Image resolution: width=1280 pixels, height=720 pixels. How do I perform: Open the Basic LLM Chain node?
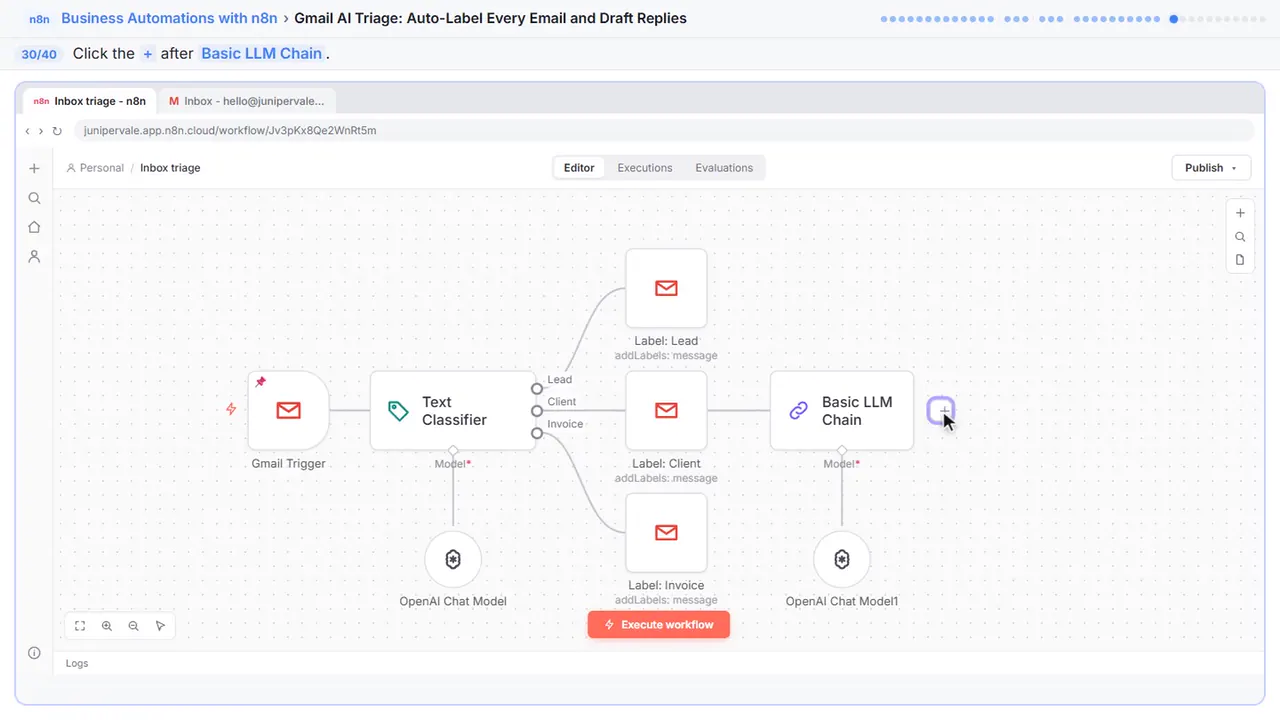tap(842, 410)
